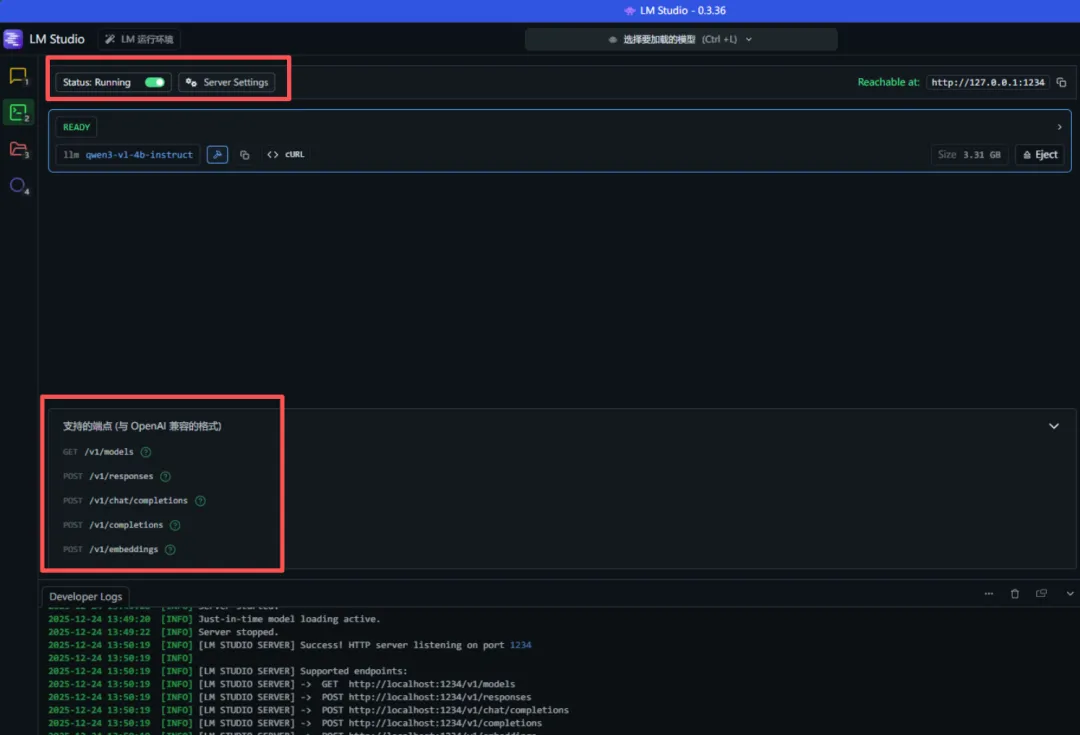Click the /v1/completions endpoint text
The width and height of the screenshot is (1080, 735).
click(x=126, y=525)
